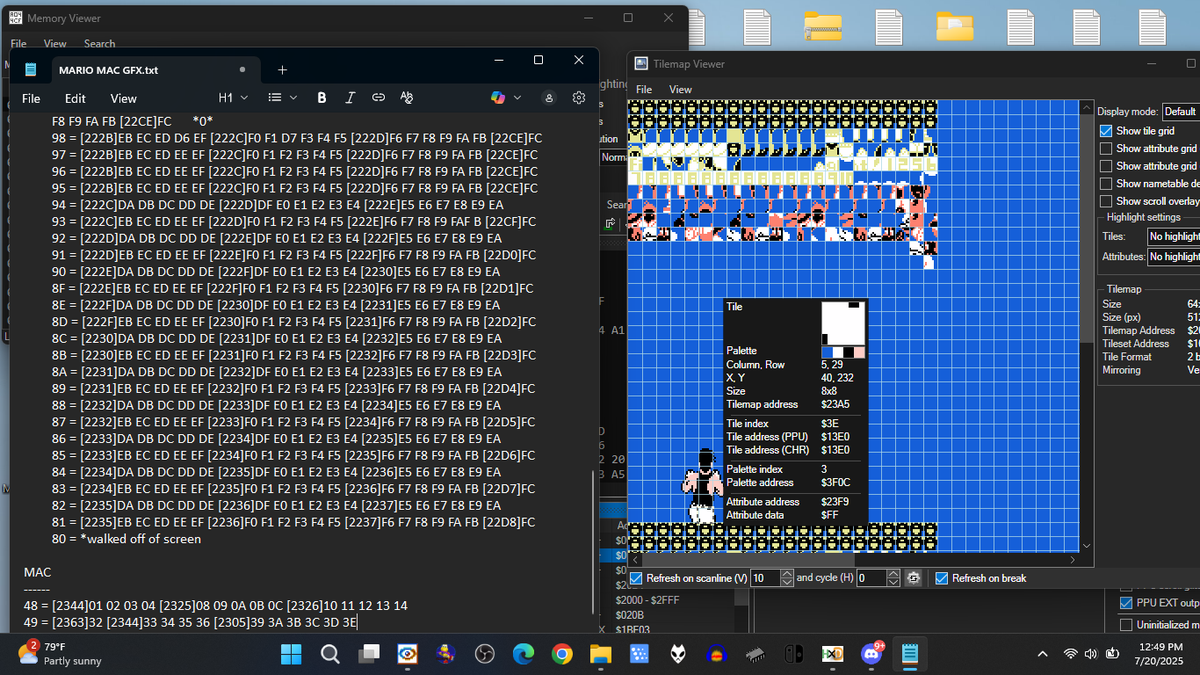Open the Display mode dropdown
This screenshot has height=675, width=1200.
(x=1180, y=111)
